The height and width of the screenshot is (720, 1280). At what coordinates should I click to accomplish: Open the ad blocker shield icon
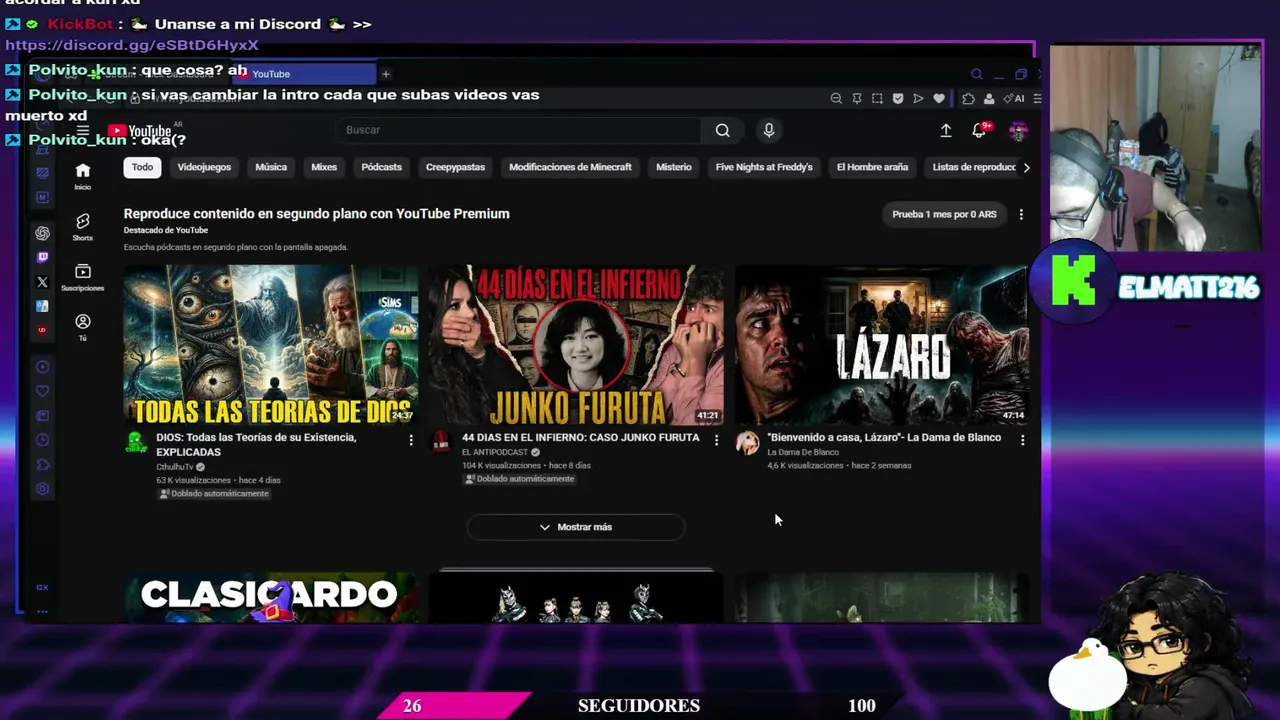[898, 99]
